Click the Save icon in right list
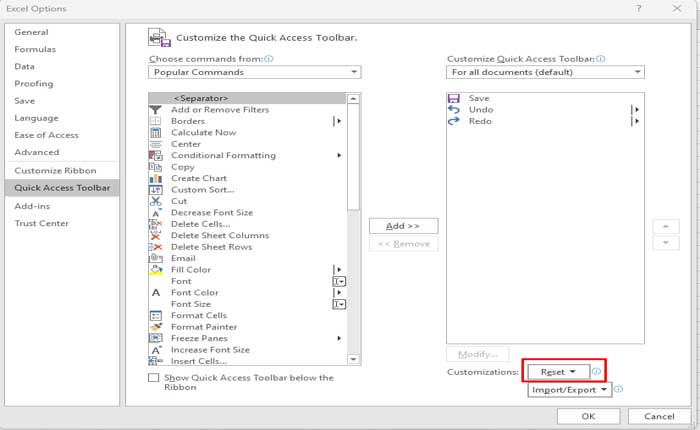The image size is (700, 430). 454,98
